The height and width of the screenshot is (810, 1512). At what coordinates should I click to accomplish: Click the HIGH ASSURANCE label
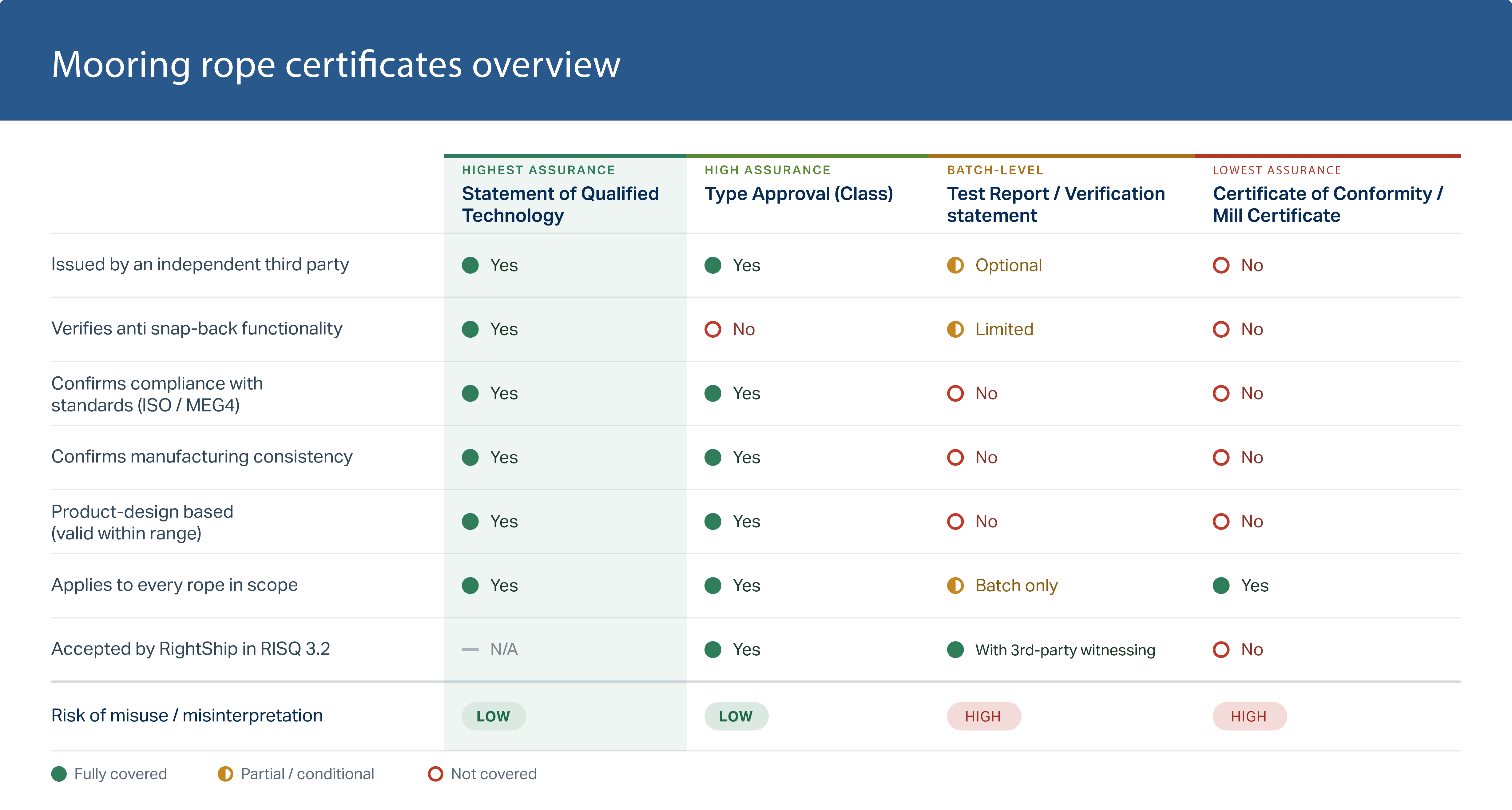pyautogui.click(x=767, y=170)
